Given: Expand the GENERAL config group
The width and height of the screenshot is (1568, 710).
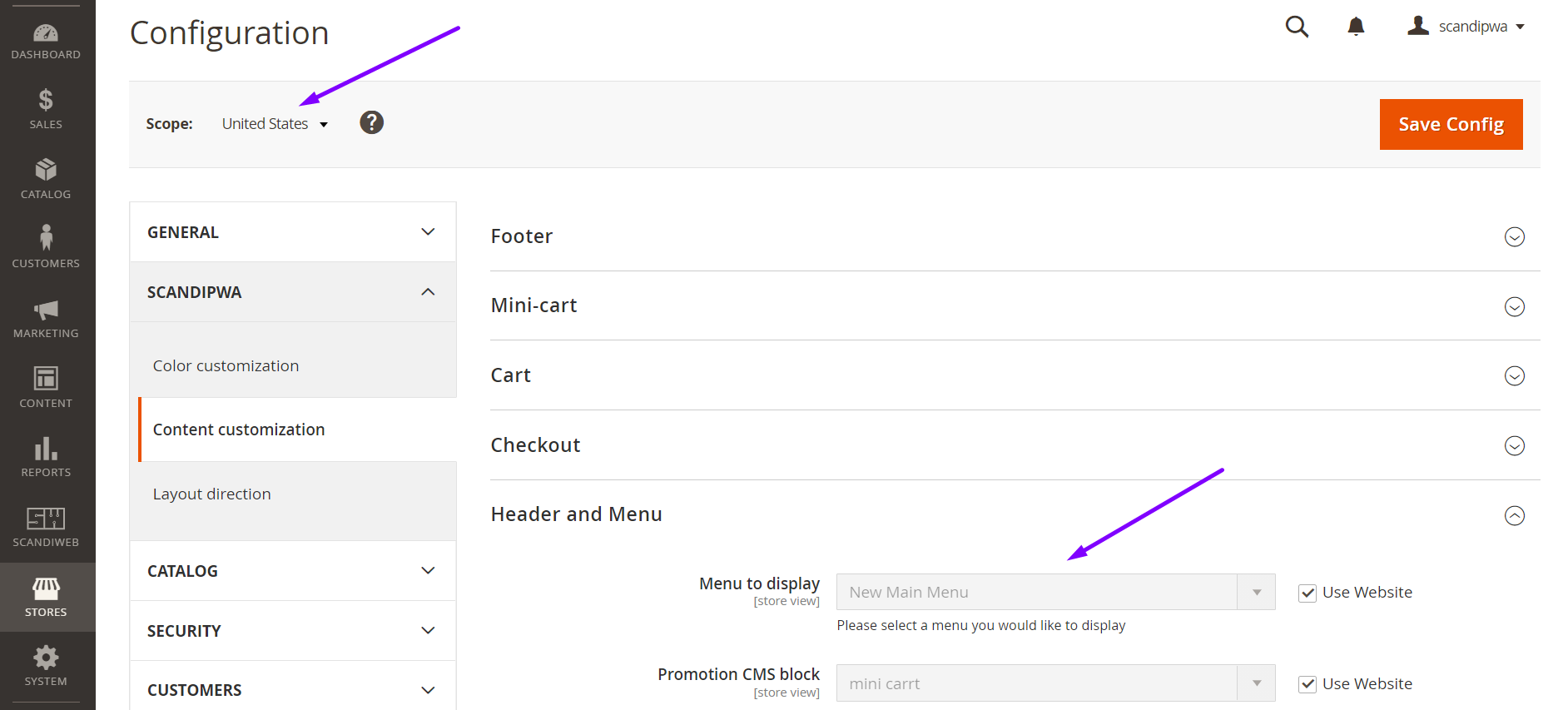Looking at the screenshot, I should [x=293, y=232].
